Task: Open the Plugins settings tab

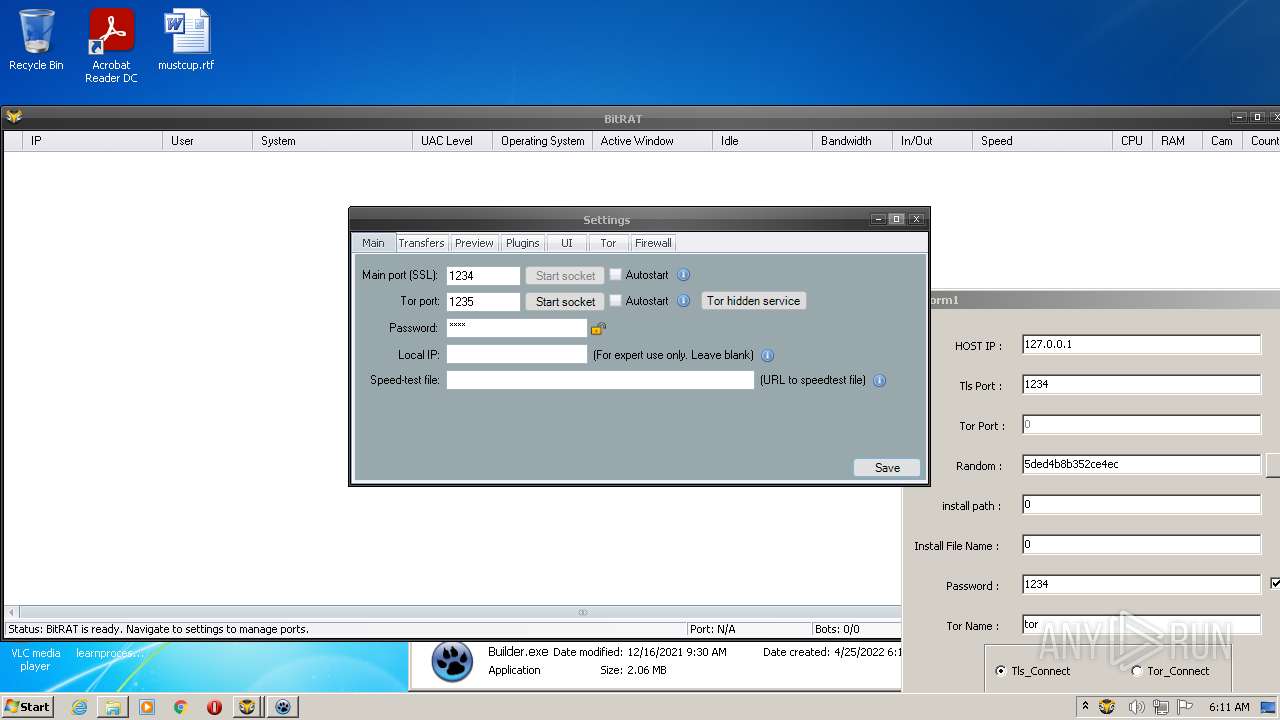Action: tap(522, 243)
